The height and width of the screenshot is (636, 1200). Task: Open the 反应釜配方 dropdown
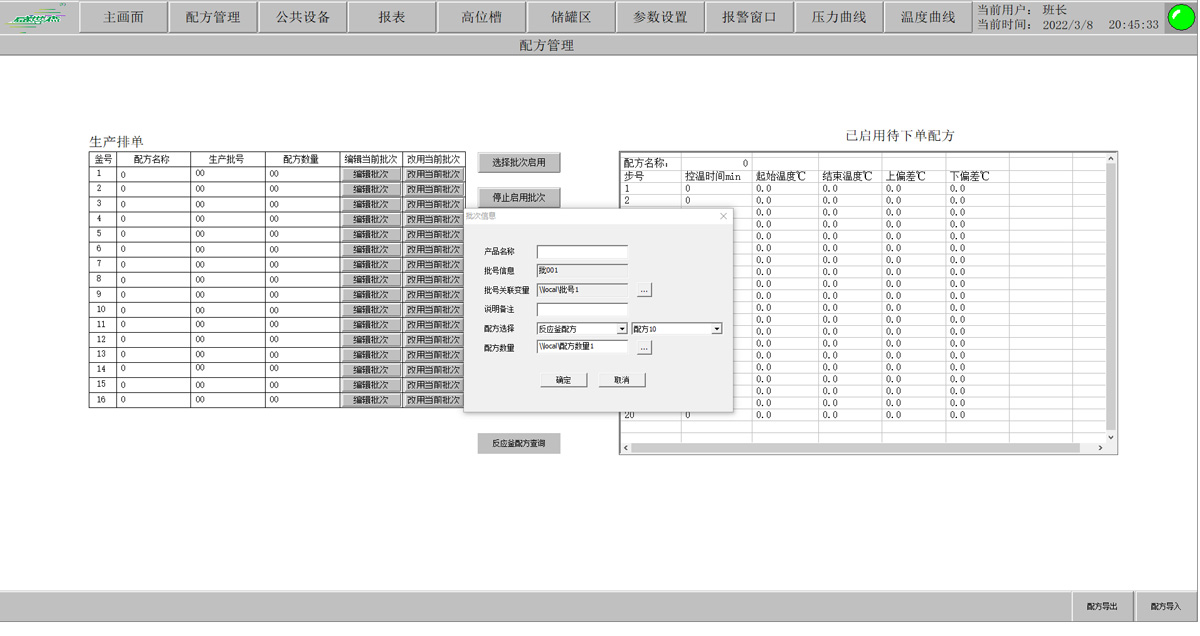click(x=622, y=329)
